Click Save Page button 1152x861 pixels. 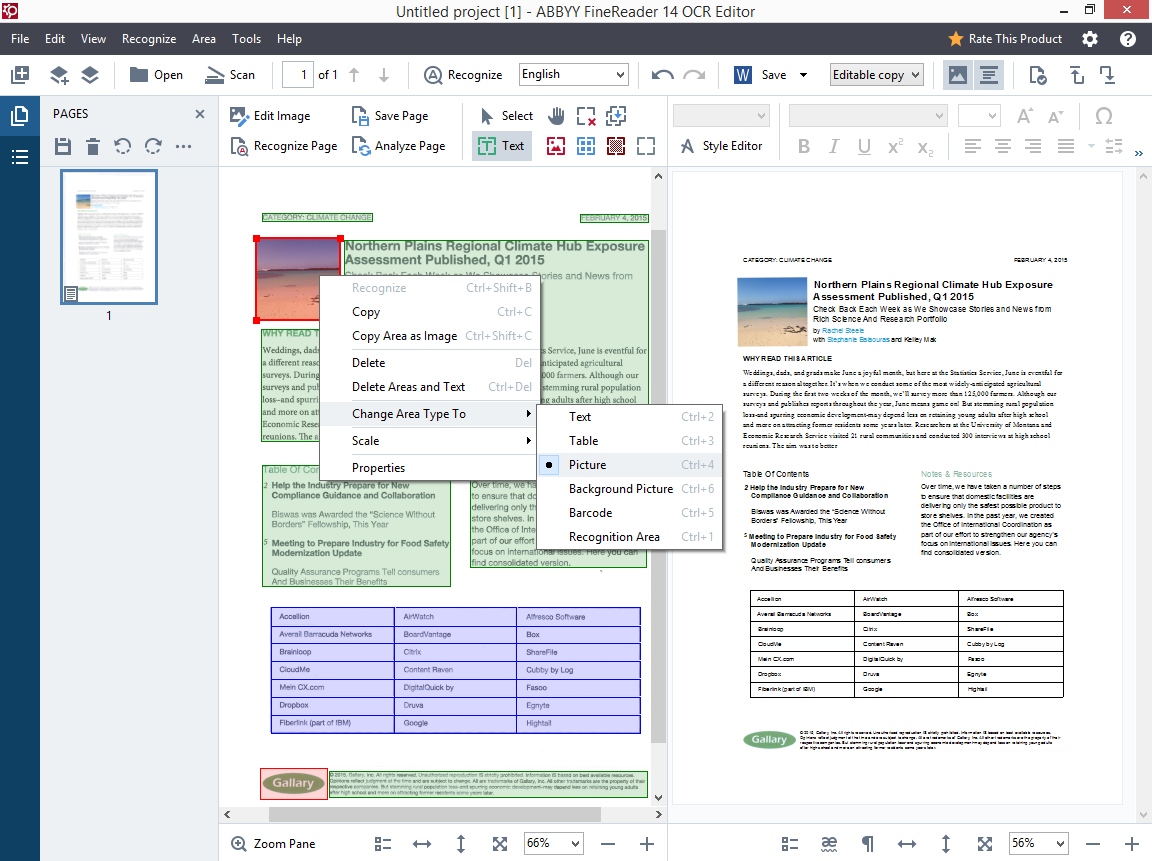(390, 116)
